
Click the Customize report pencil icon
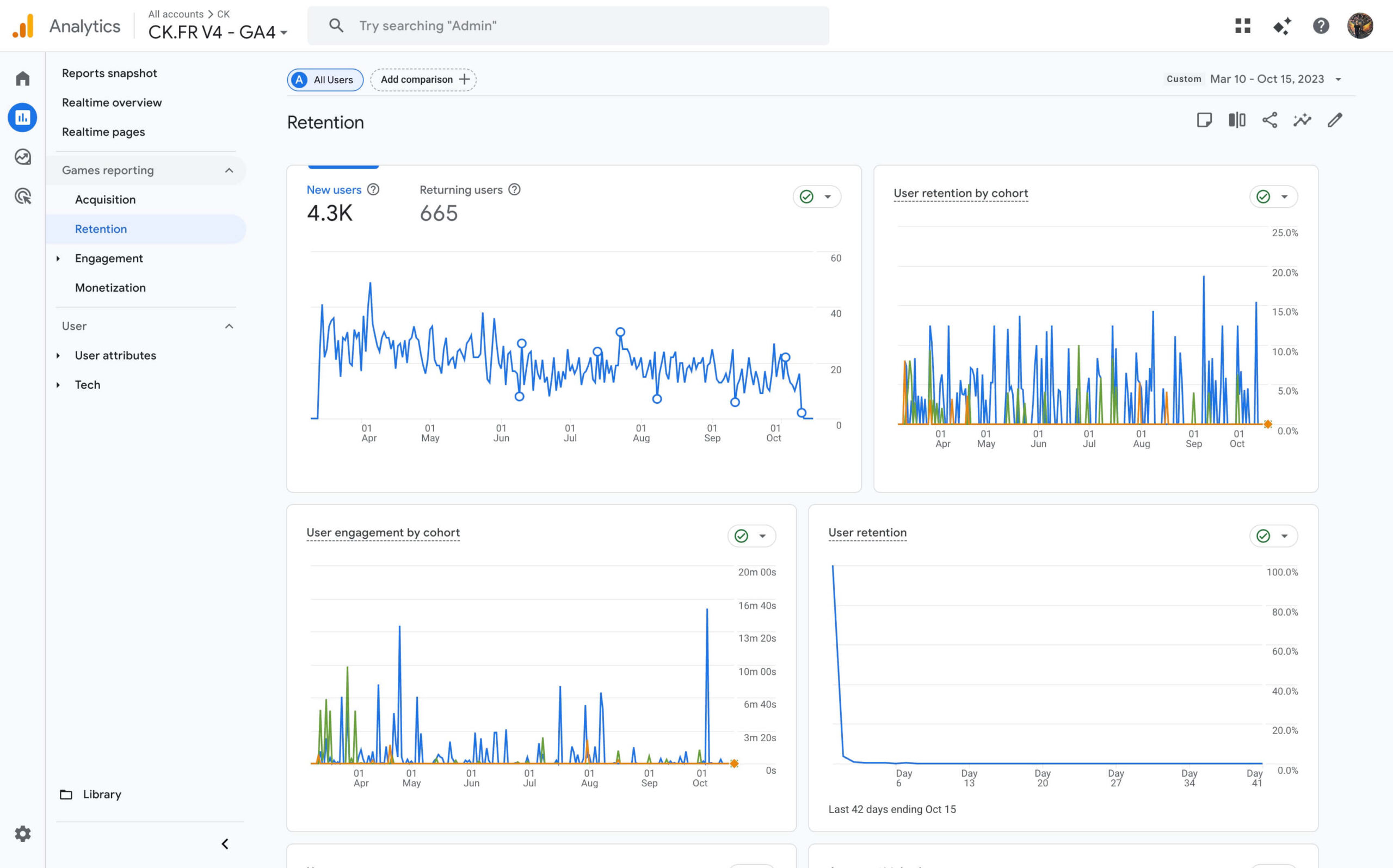click(x=1335, y=120)
